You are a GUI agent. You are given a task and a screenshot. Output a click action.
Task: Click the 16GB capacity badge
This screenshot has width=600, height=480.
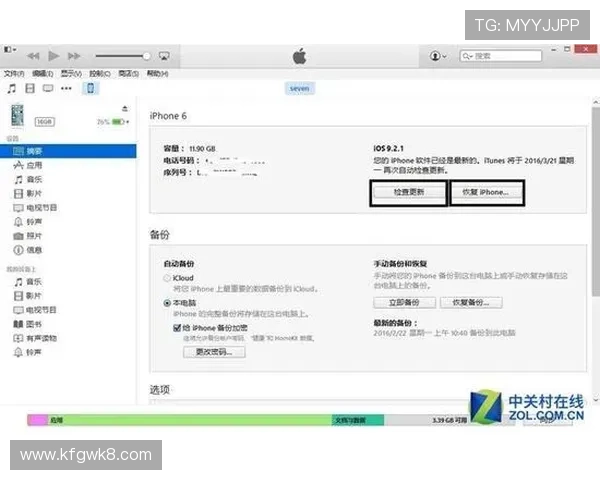click(45, 122)
